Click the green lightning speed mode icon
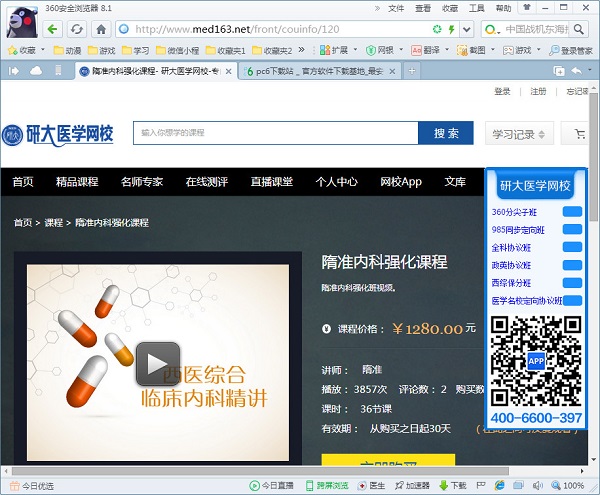The height and width of the screenshot is (495, 600). (x=452, y=29)
